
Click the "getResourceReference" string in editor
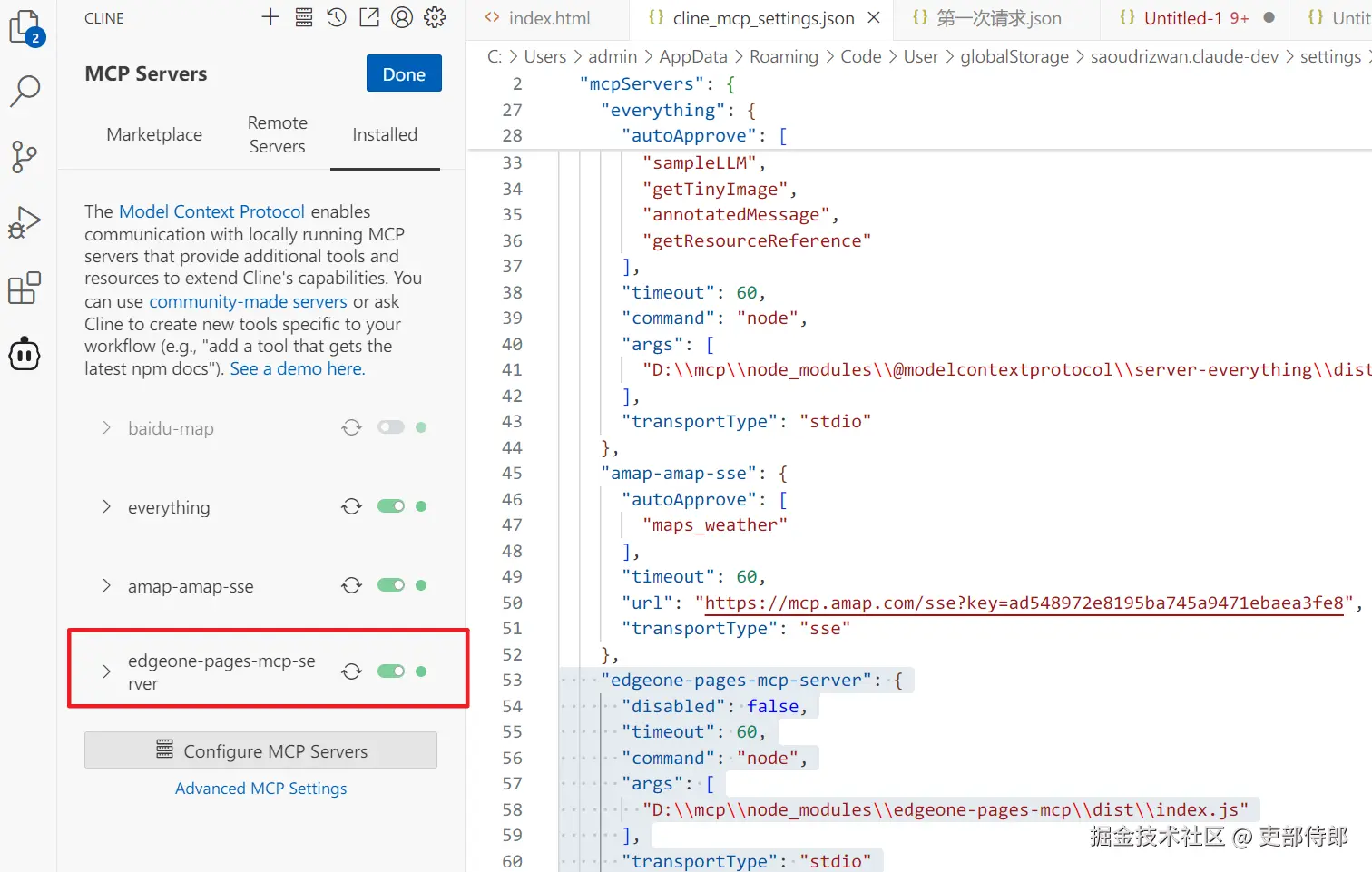coord(757,240)
